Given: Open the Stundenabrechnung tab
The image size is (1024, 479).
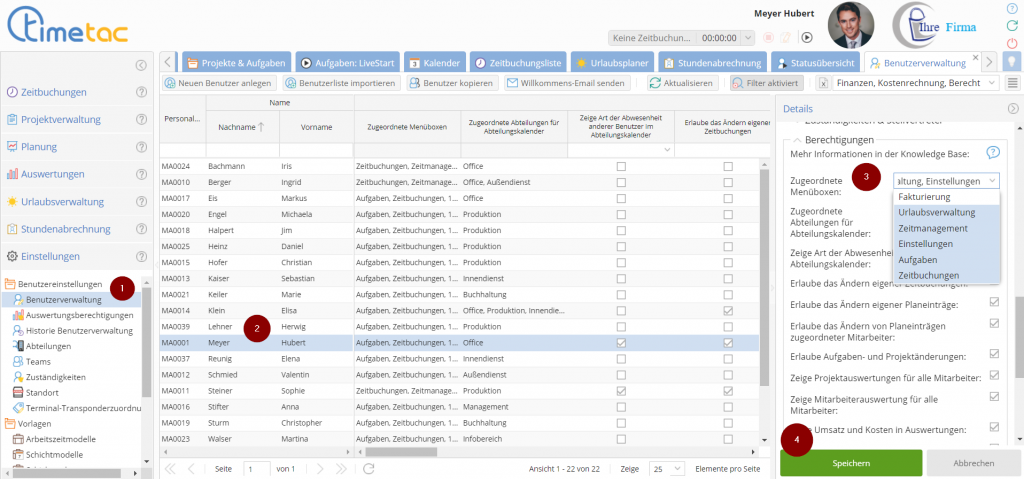Looking at the screenshot, I should pyautogui.click(x=716, y=62).
